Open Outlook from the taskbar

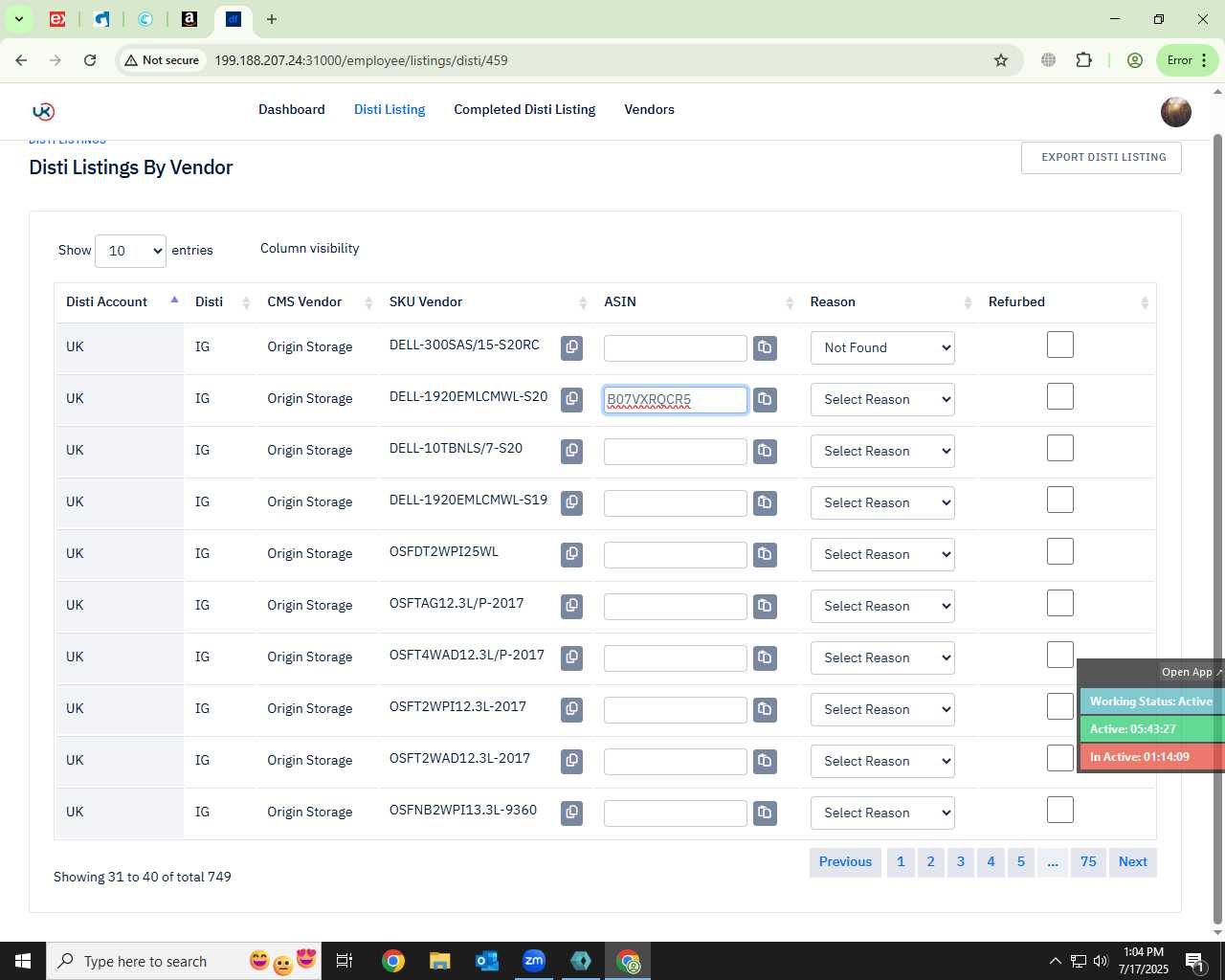click(486, 961)
